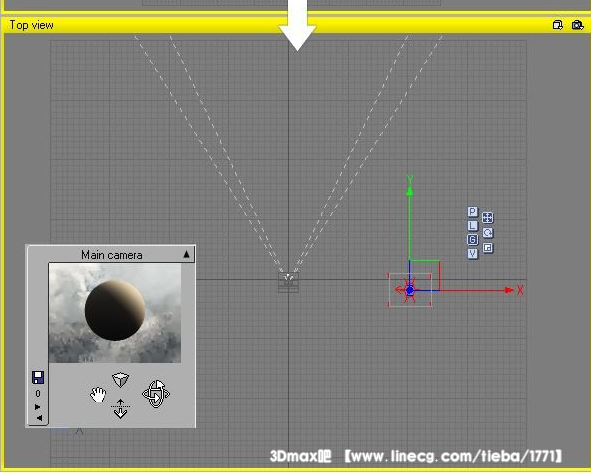Switch to previous stored camera arrow
This screenshot has height=473, width=591.
40,418
